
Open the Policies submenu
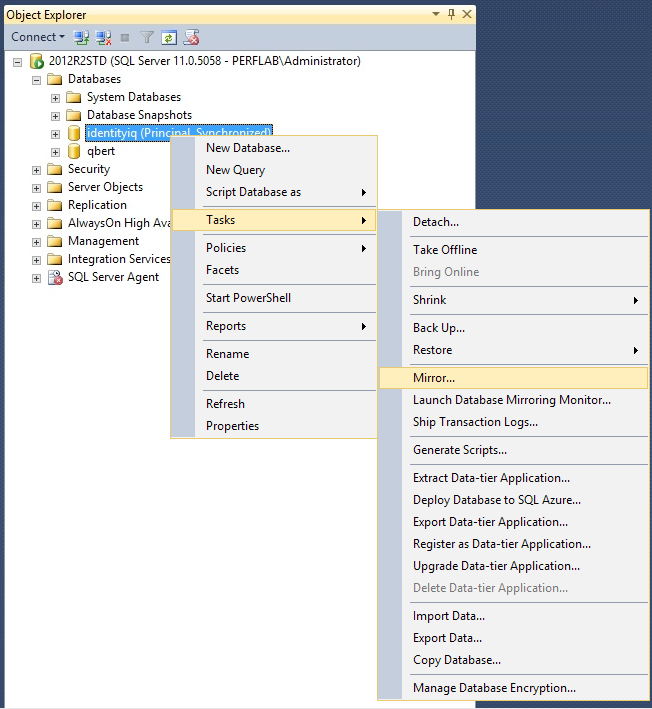pos(274,248)
